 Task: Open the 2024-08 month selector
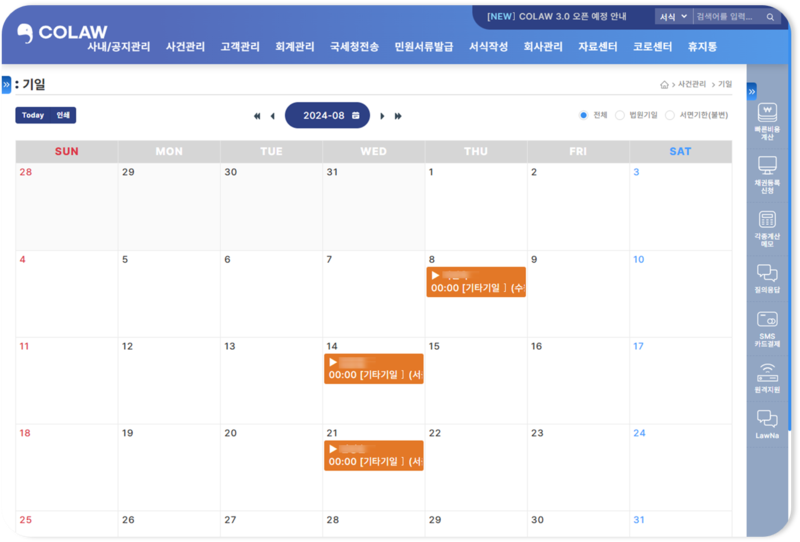click(327, 115)
